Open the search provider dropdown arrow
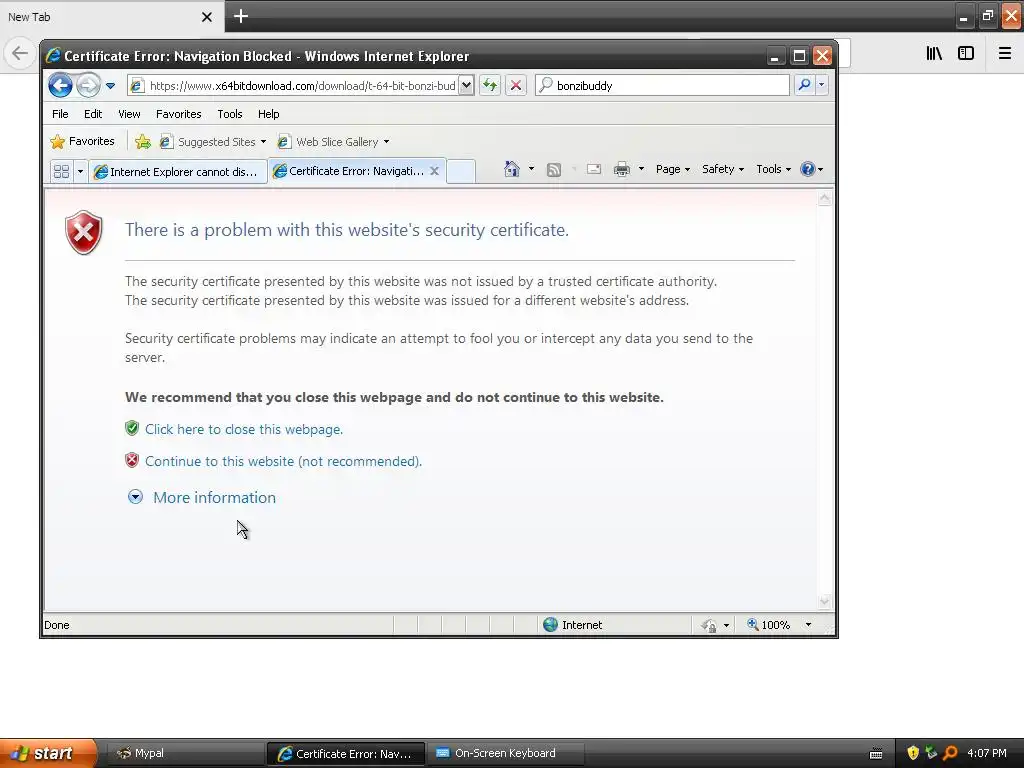Viewport: 1024px width, 768px height. click(822, 85)
